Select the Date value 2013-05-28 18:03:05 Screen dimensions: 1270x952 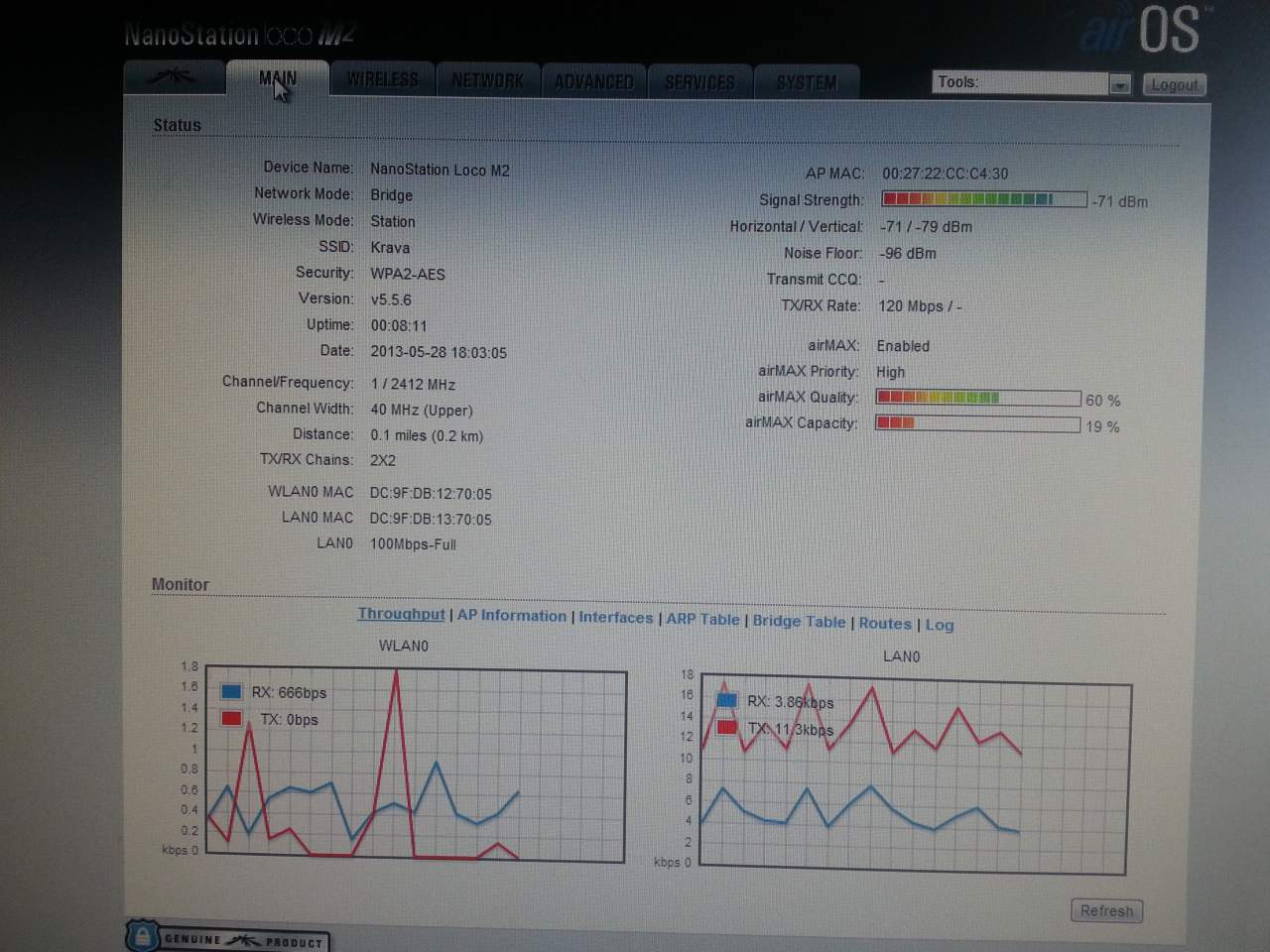click(x=439, y=353)
